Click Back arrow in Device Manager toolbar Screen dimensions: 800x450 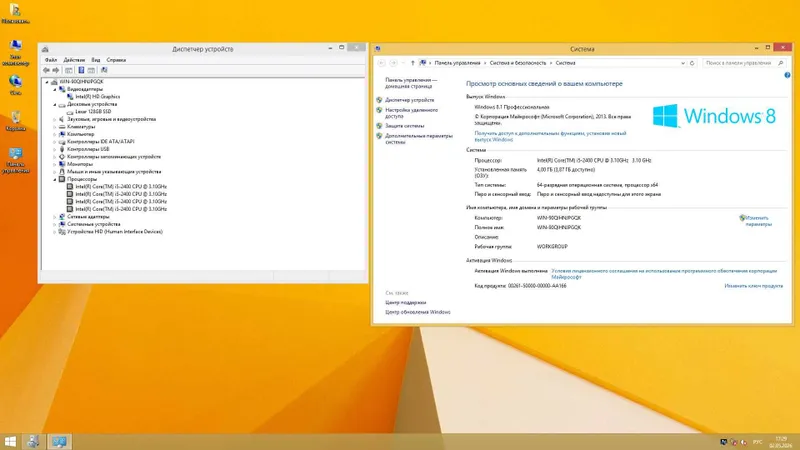click(46, 70)
